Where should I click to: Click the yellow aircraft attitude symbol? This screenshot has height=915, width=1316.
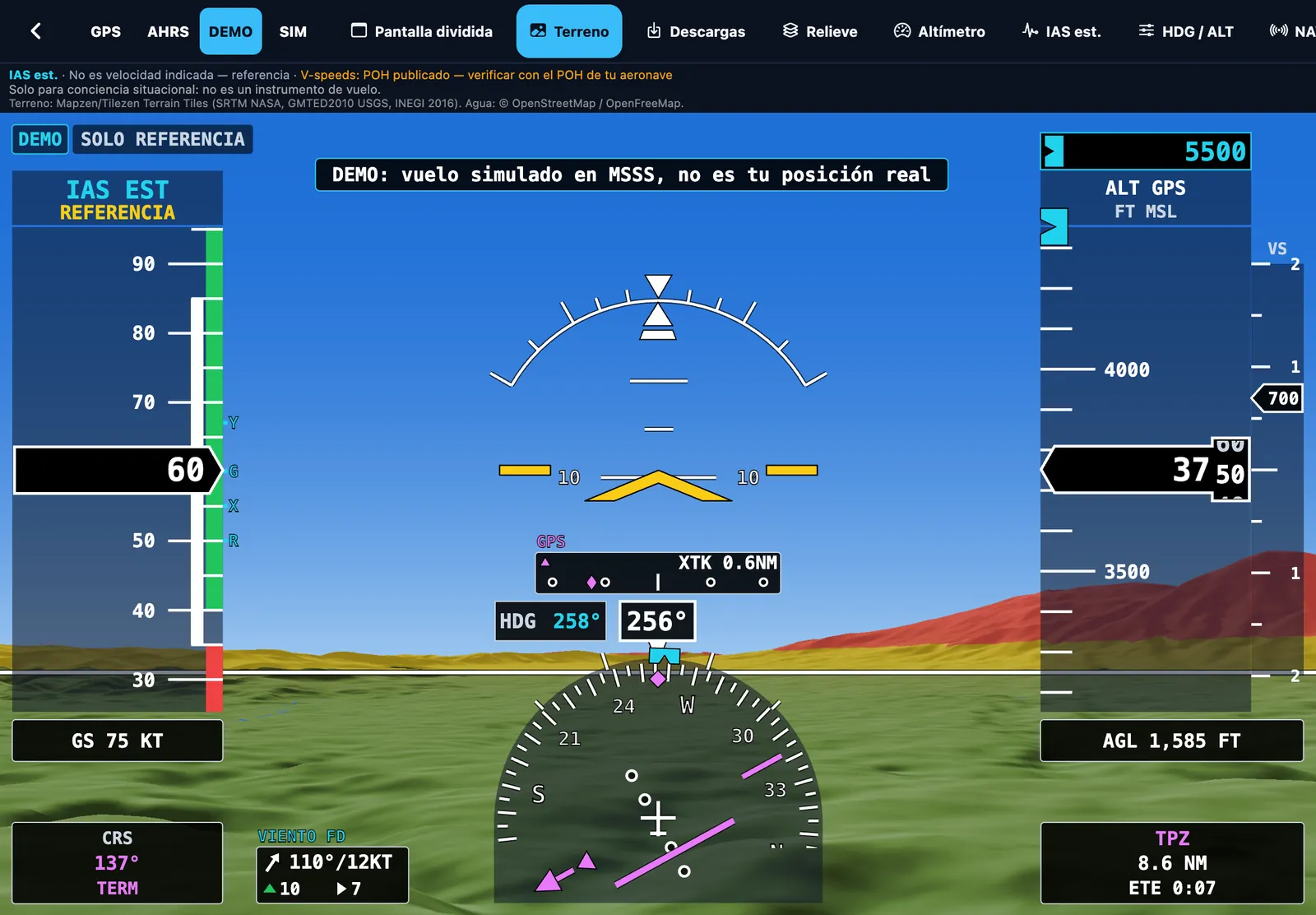(x=658, y=484)
